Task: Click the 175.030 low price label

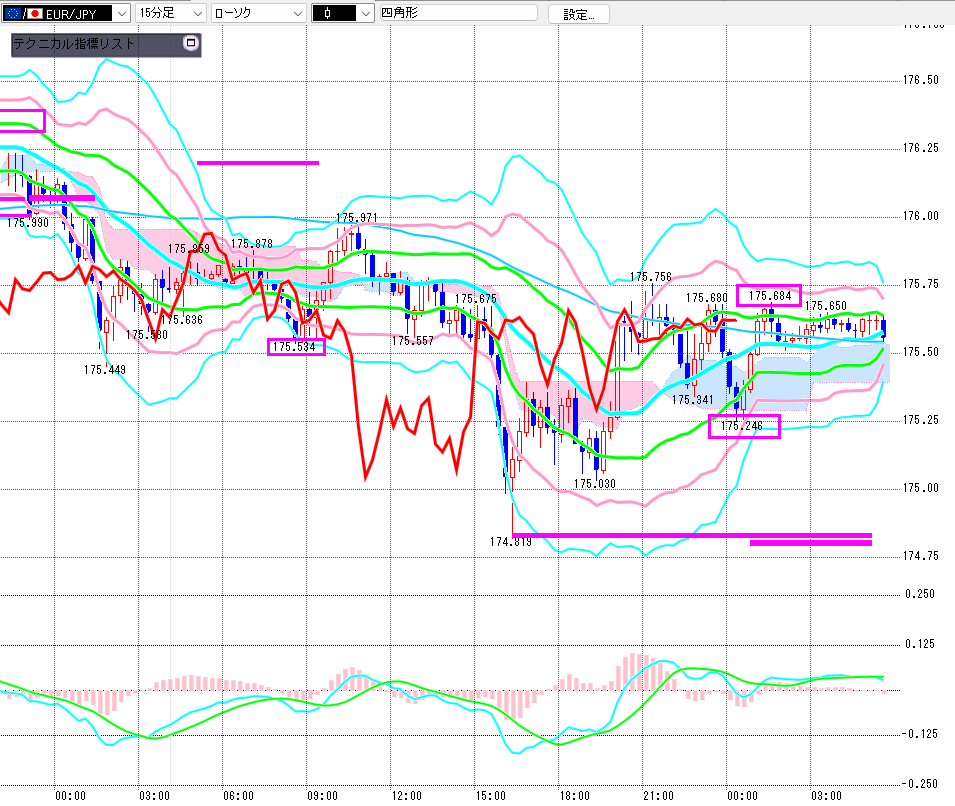Action: pyautogui.click(x=594, y=483)
